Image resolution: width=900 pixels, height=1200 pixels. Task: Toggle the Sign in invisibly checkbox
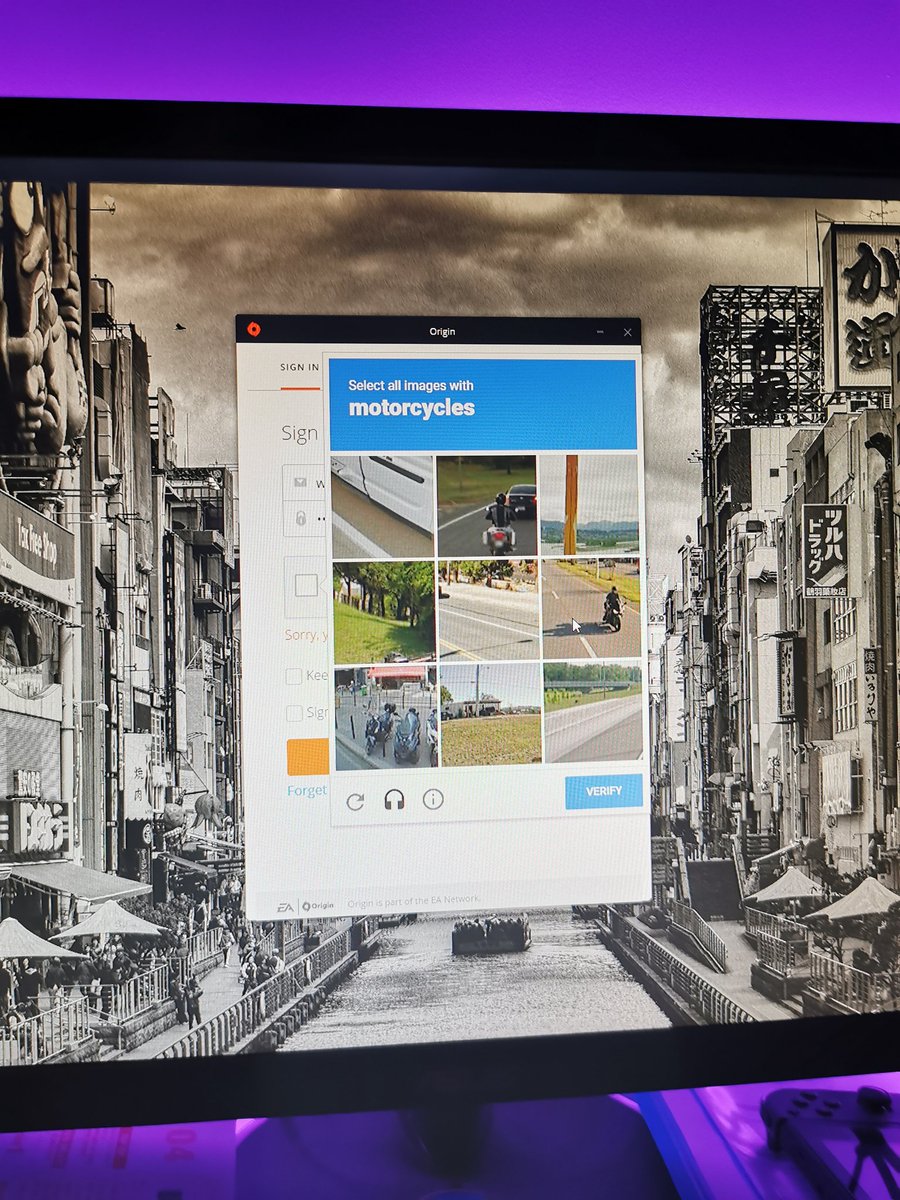294,713
